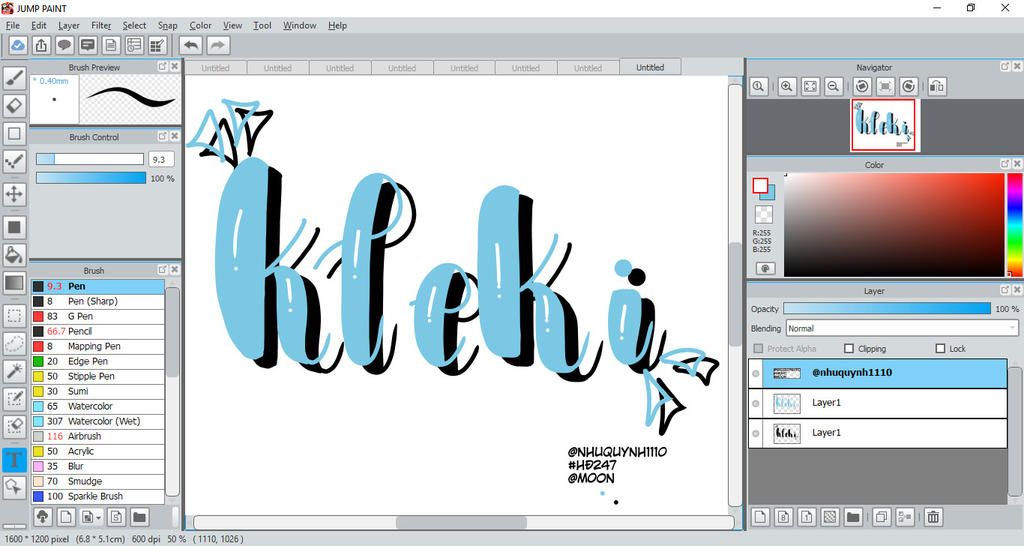Click the cloud save icon in toolbar
Viewport: 1024px width, 546px height.
click(x=18, y=45)
